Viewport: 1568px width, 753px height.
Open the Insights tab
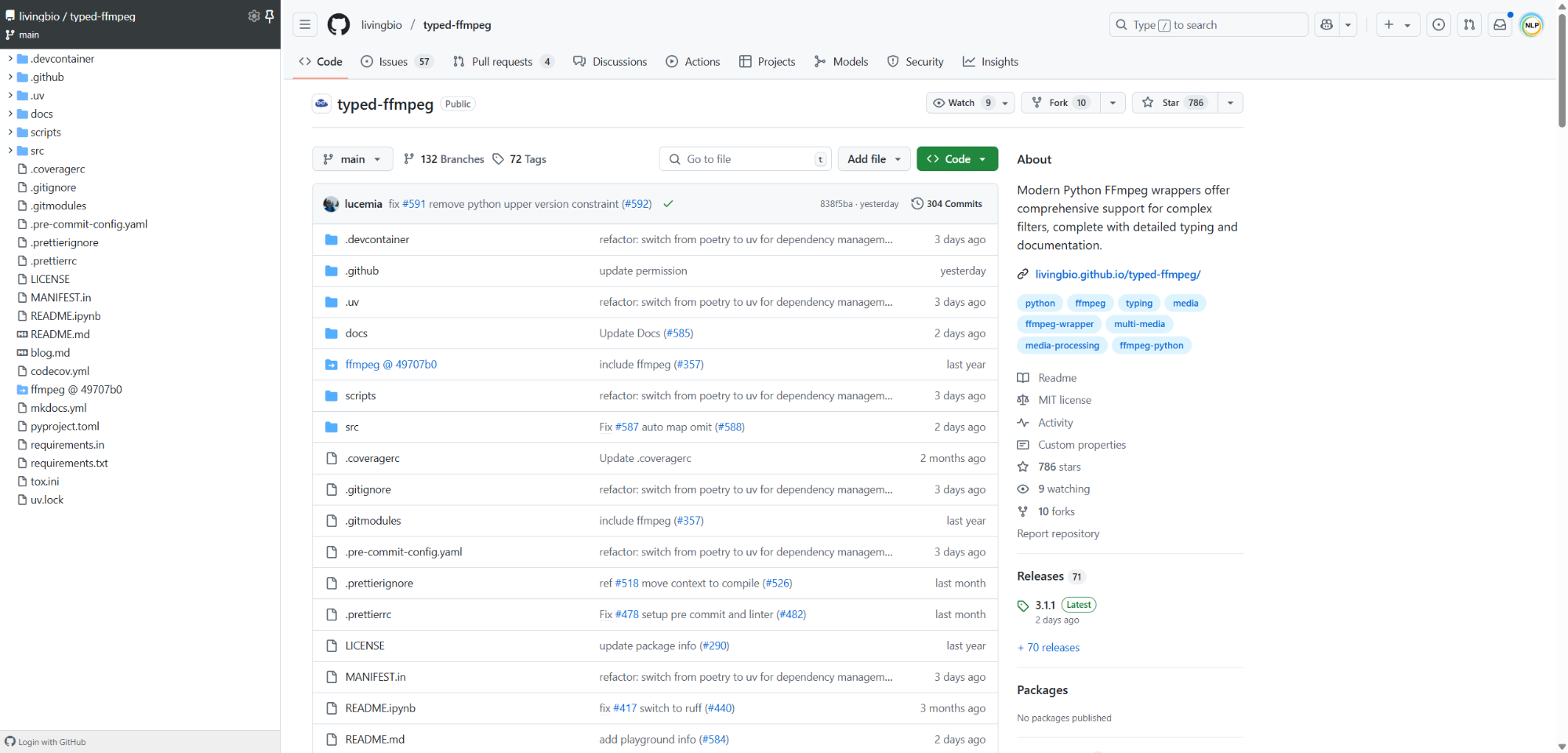tap(991, 62)
